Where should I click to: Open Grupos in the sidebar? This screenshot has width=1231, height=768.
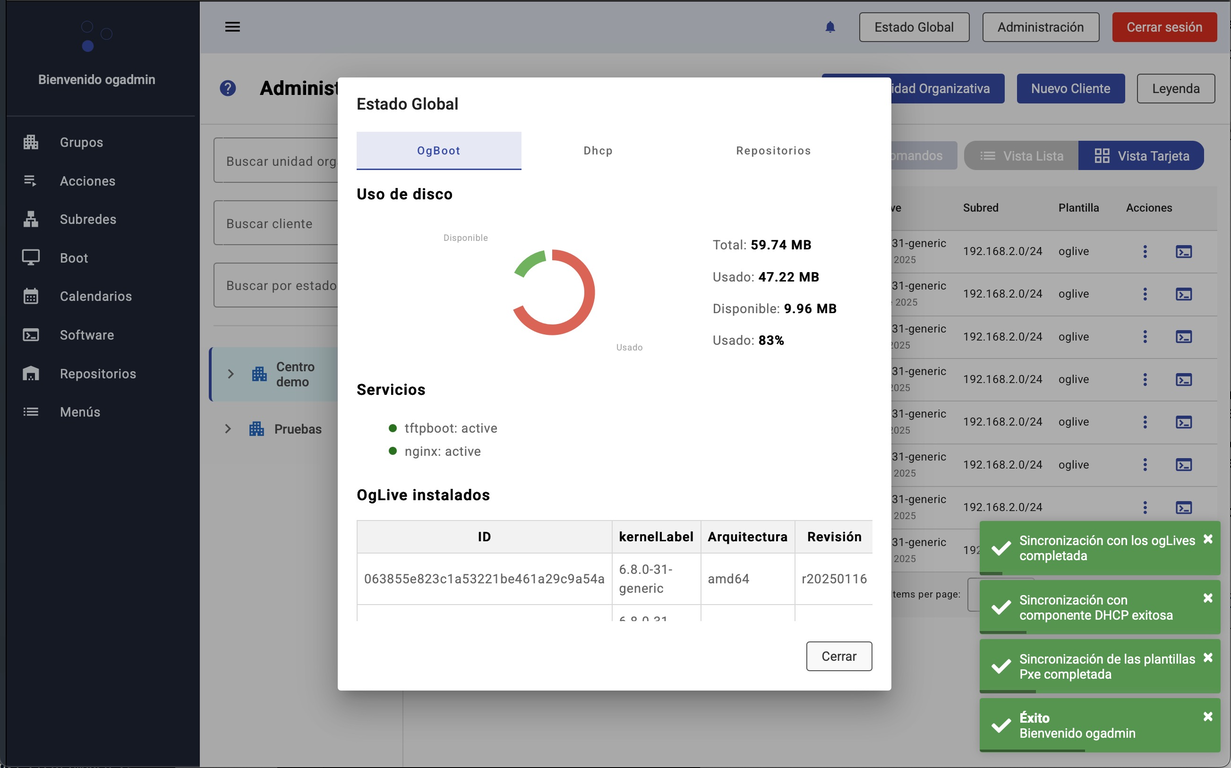tap(81, 143)
